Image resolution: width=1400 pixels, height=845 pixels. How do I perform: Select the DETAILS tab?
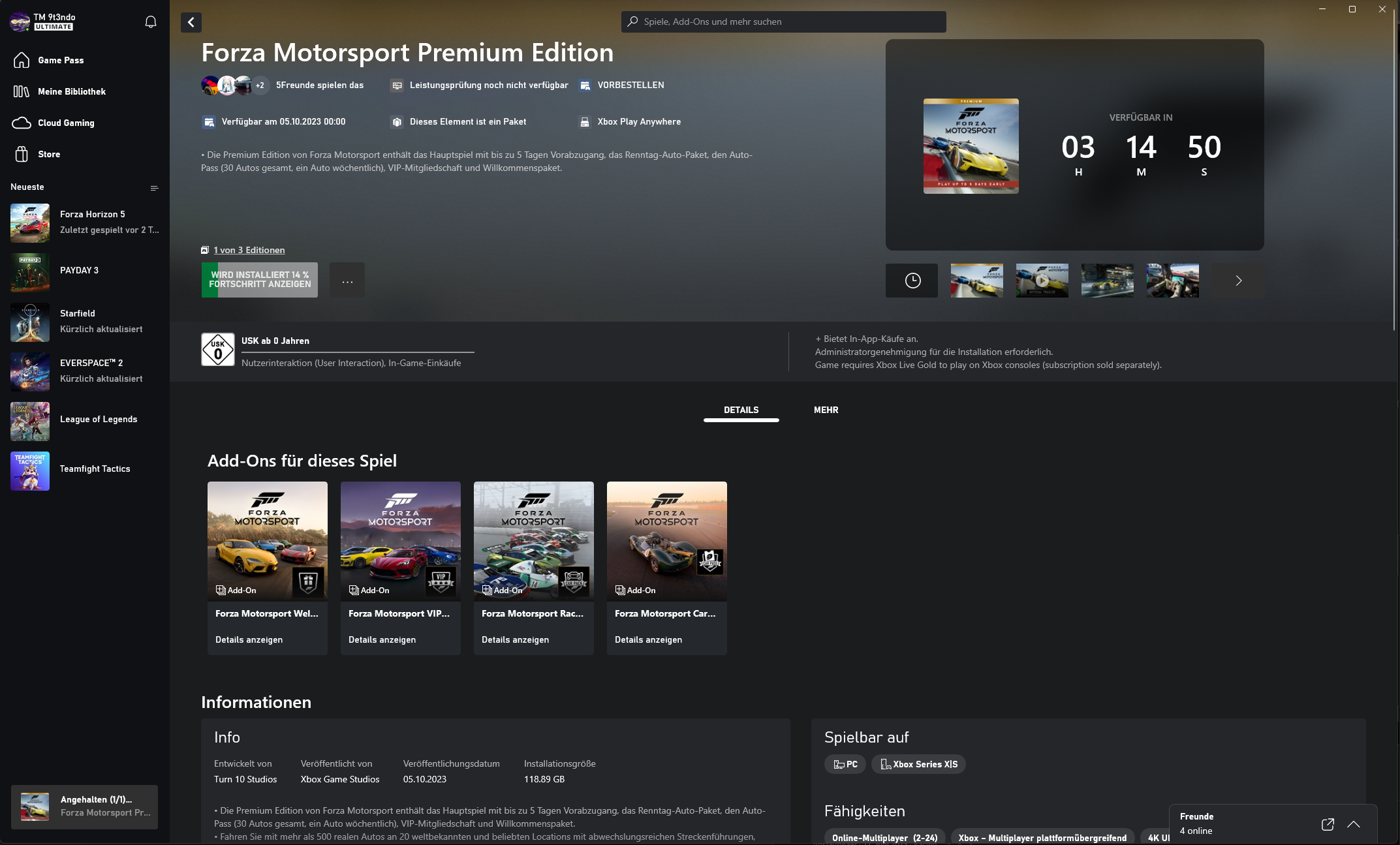pyautogui.click(x=741, y=410)
